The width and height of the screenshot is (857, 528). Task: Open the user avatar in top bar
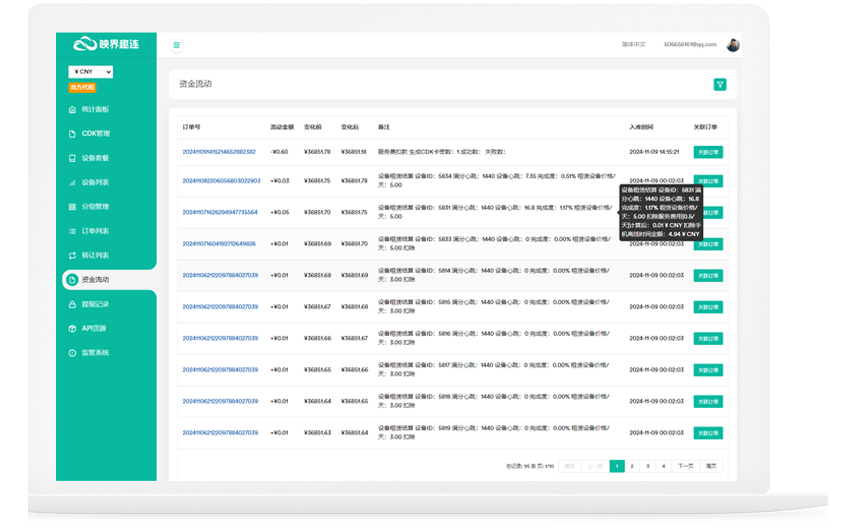733,45
